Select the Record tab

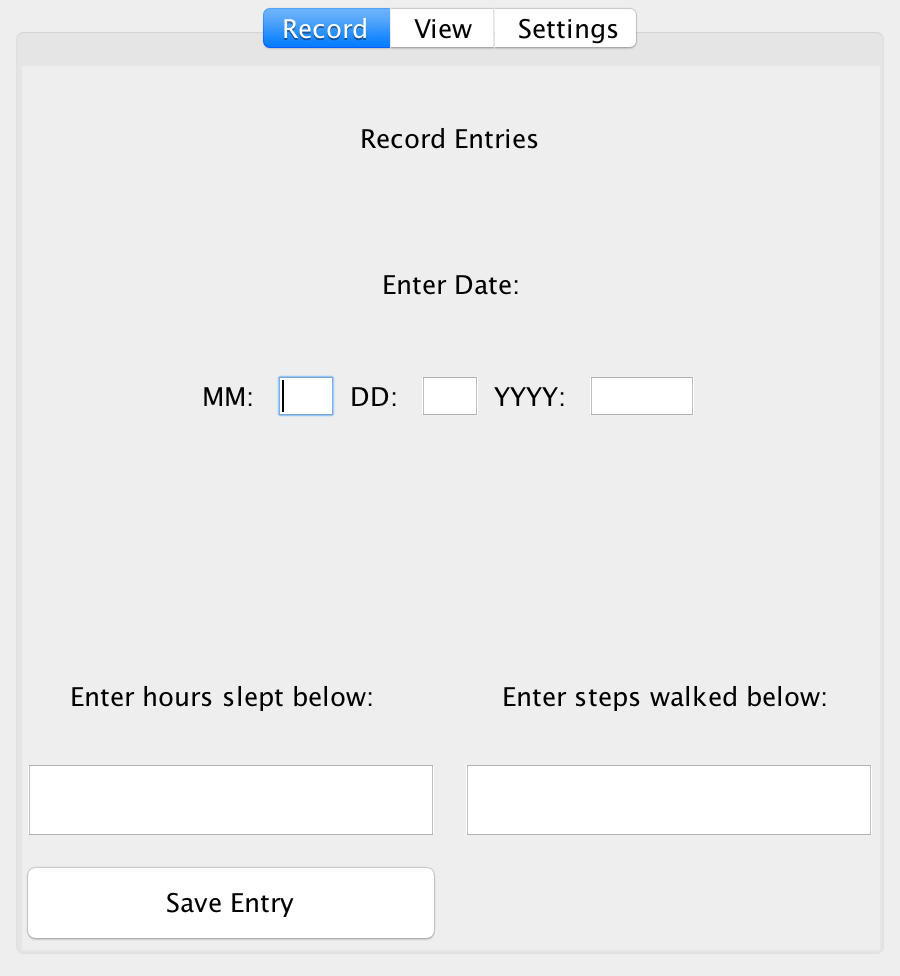click(x=327, y=29)
